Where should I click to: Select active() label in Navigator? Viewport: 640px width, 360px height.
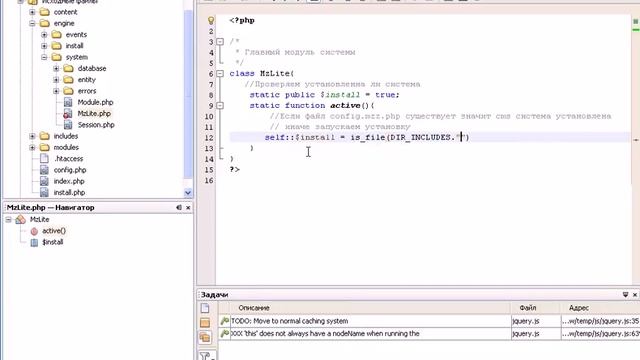[54, 231]
